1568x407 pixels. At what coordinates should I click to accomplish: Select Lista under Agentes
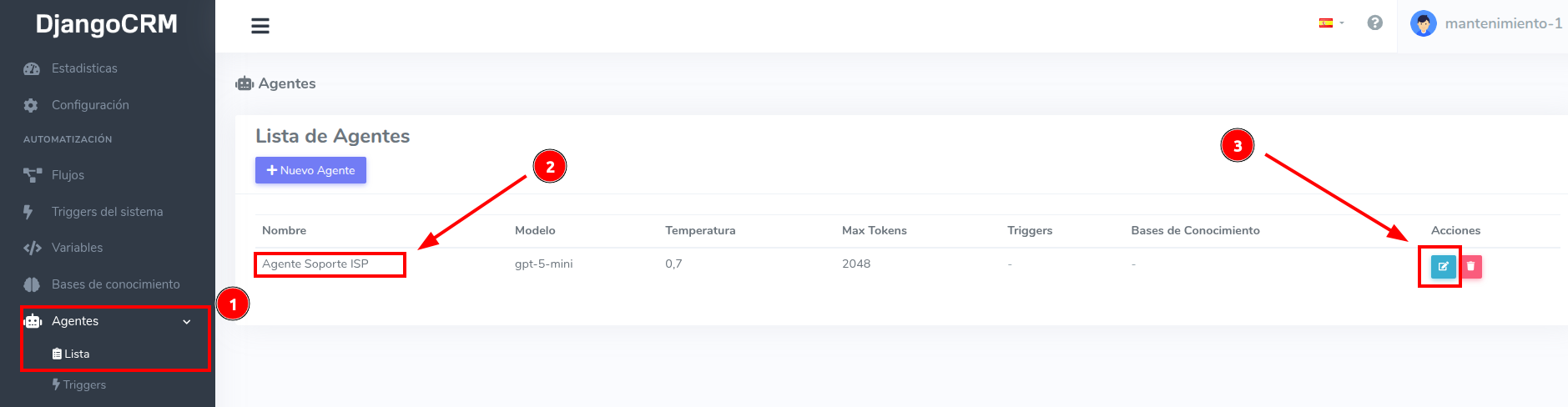click(76, 354)
